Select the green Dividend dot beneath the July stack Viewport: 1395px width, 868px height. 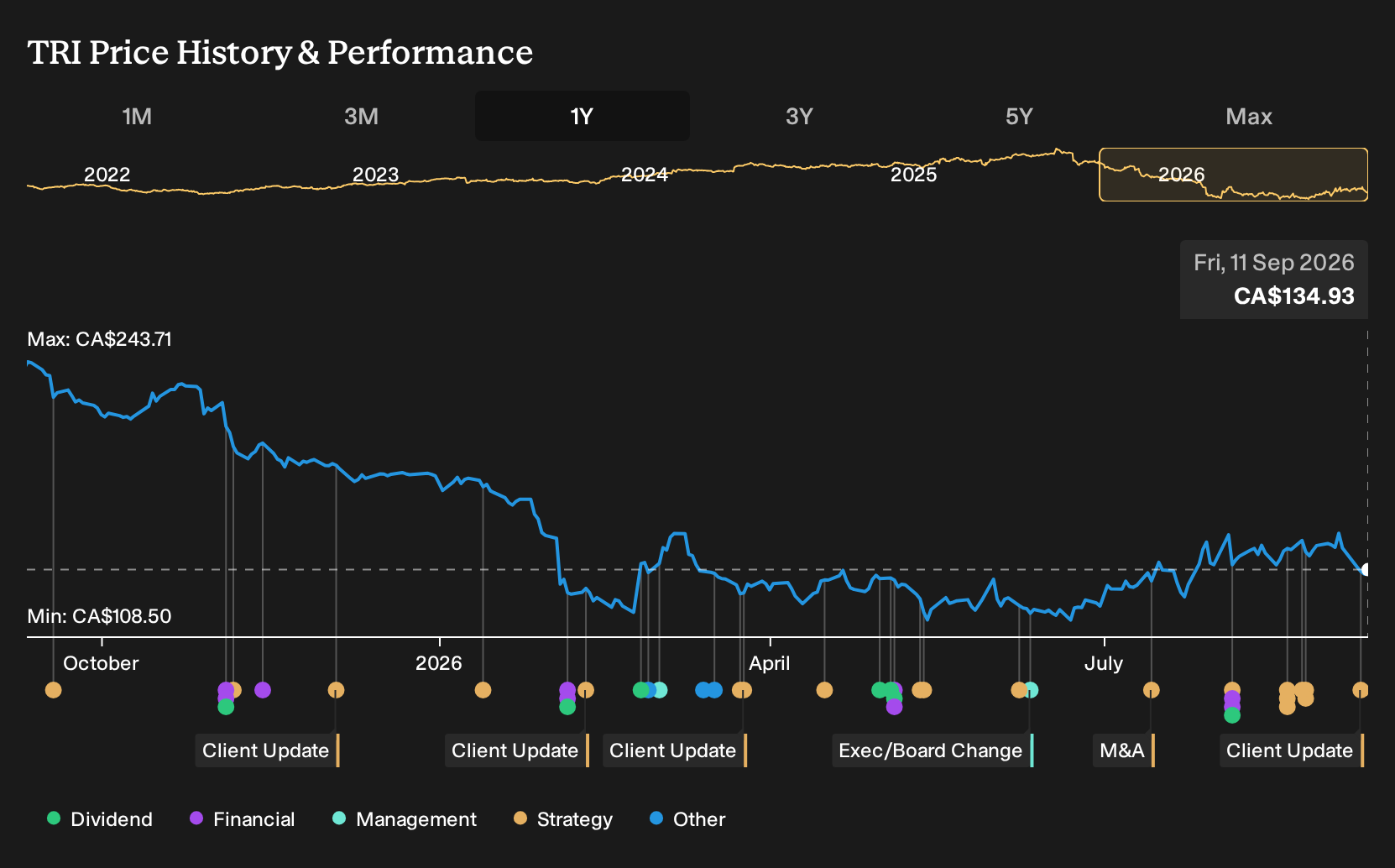[1231, 715]
